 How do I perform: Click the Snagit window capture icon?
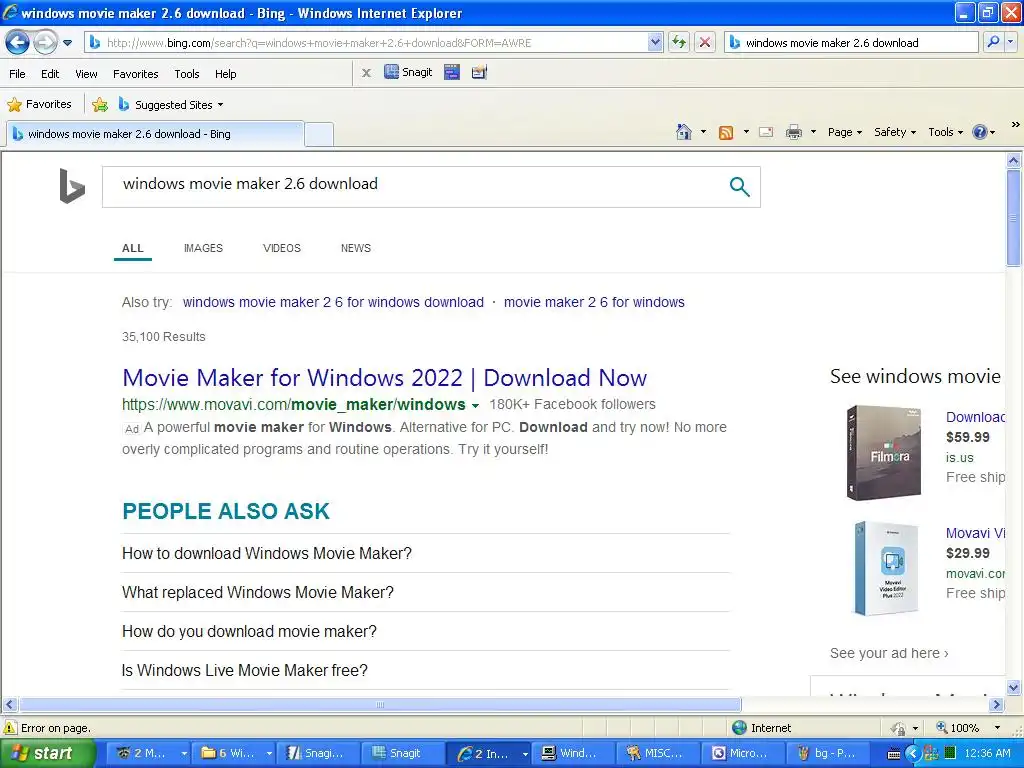click(x=452, y=72)
